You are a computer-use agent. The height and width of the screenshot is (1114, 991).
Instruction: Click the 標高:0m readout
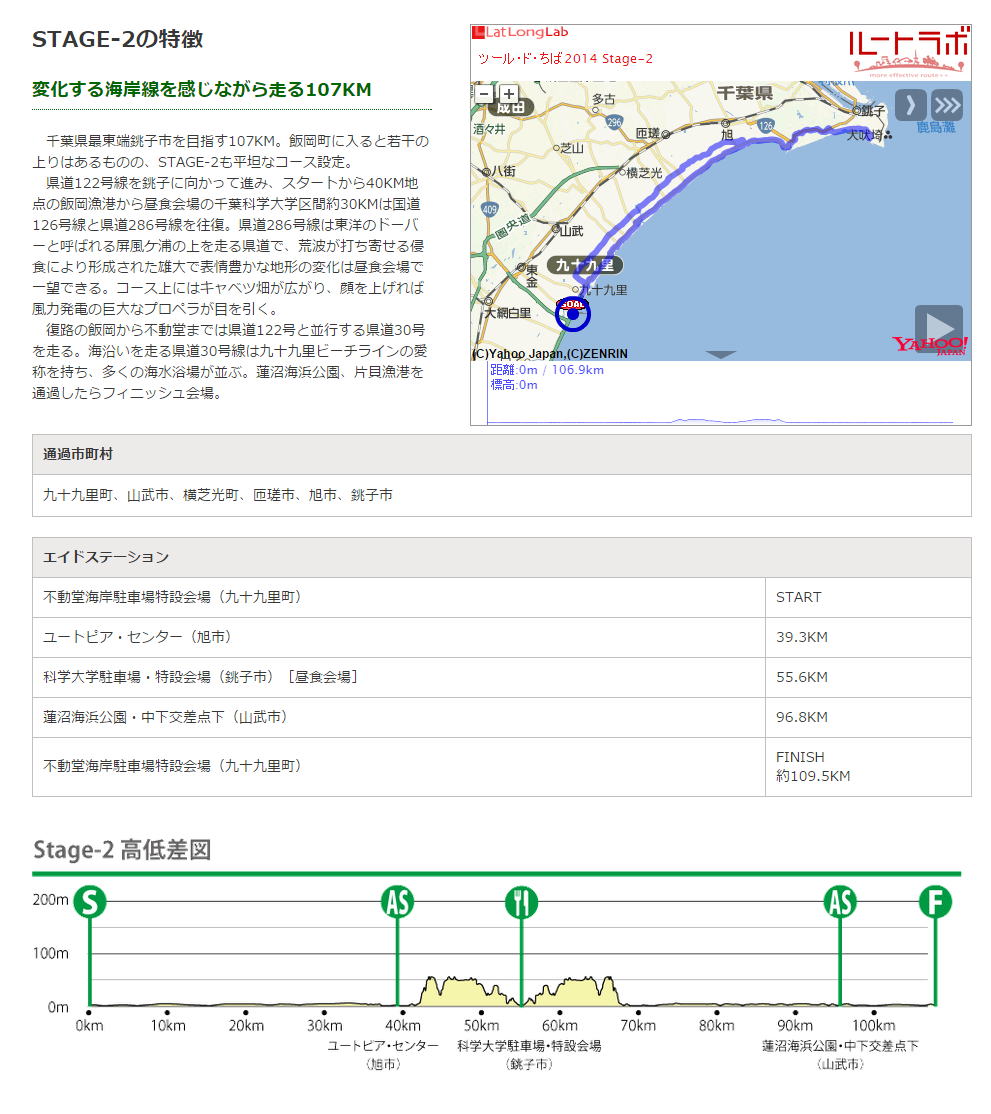[514, 385]
